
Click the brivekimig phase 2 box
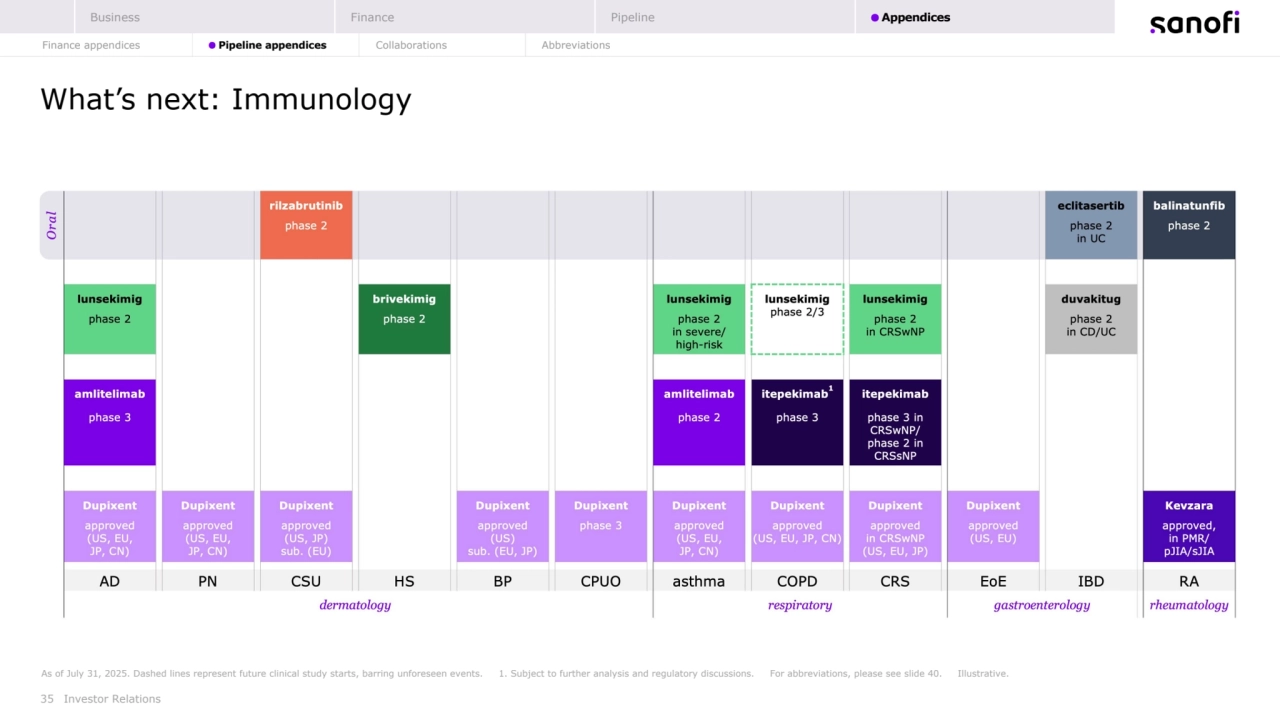[404, 319]
